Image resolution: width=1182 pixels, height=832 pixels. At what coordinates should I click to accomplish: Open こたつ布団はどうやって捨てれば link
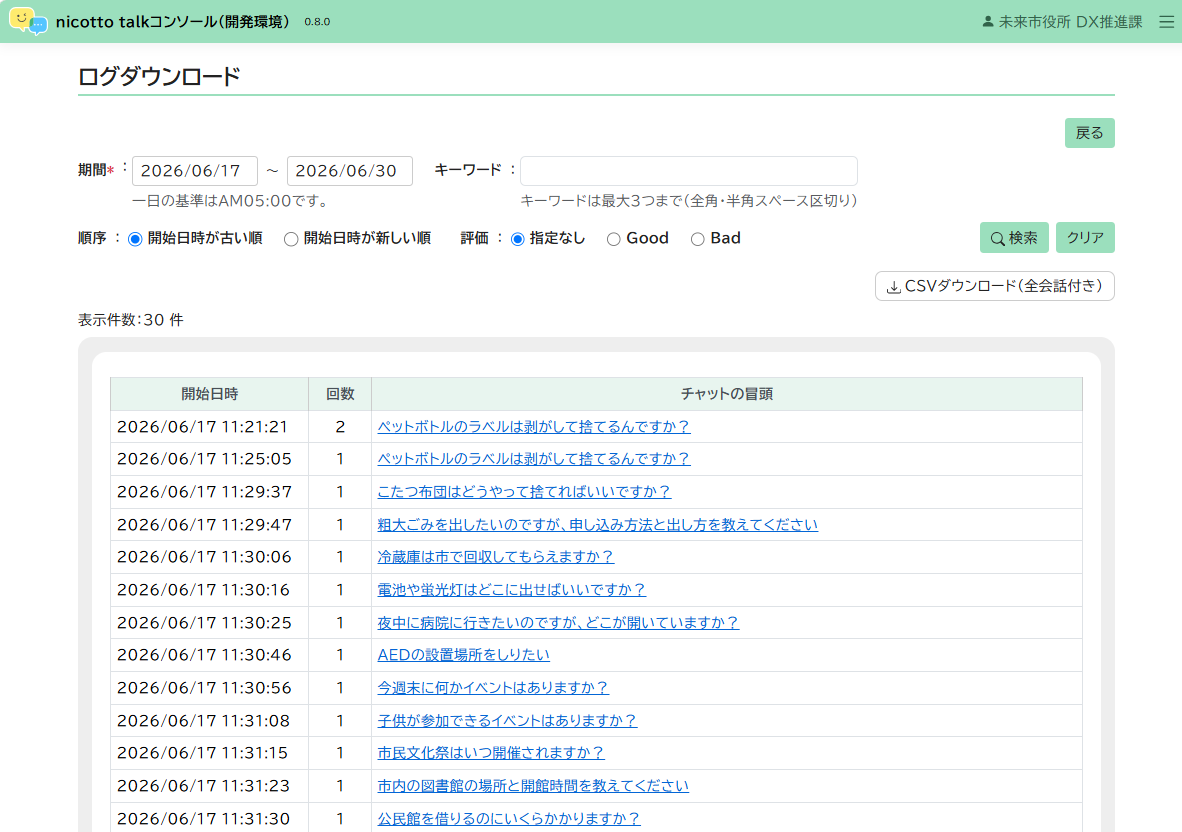pyautogui.click(x=524, y=492)
